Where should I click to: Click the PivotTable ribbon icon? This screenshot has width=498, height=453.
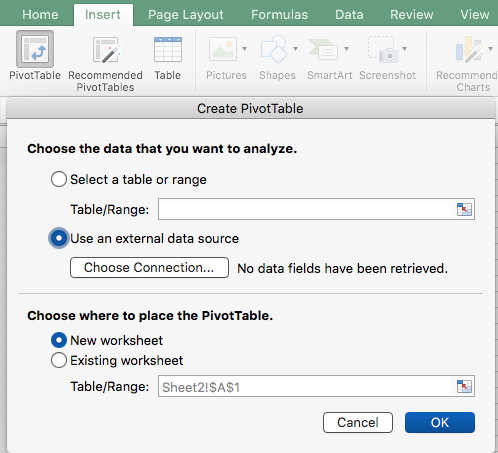(35, 49)
